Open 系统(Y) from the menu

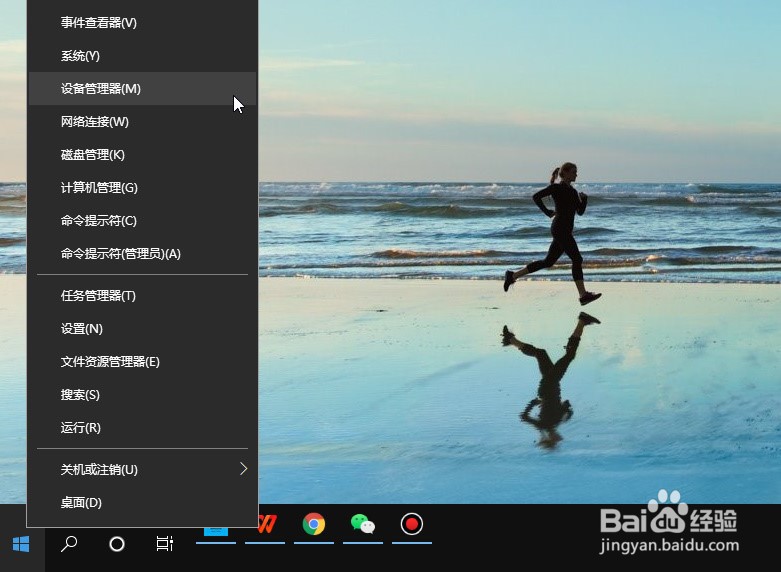tap(142, 55)
